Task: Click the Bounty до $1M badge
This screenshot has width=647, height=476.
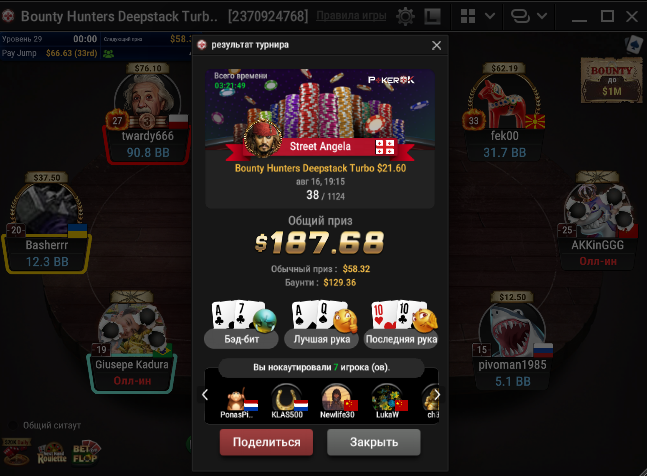Action: coord(612,80)
